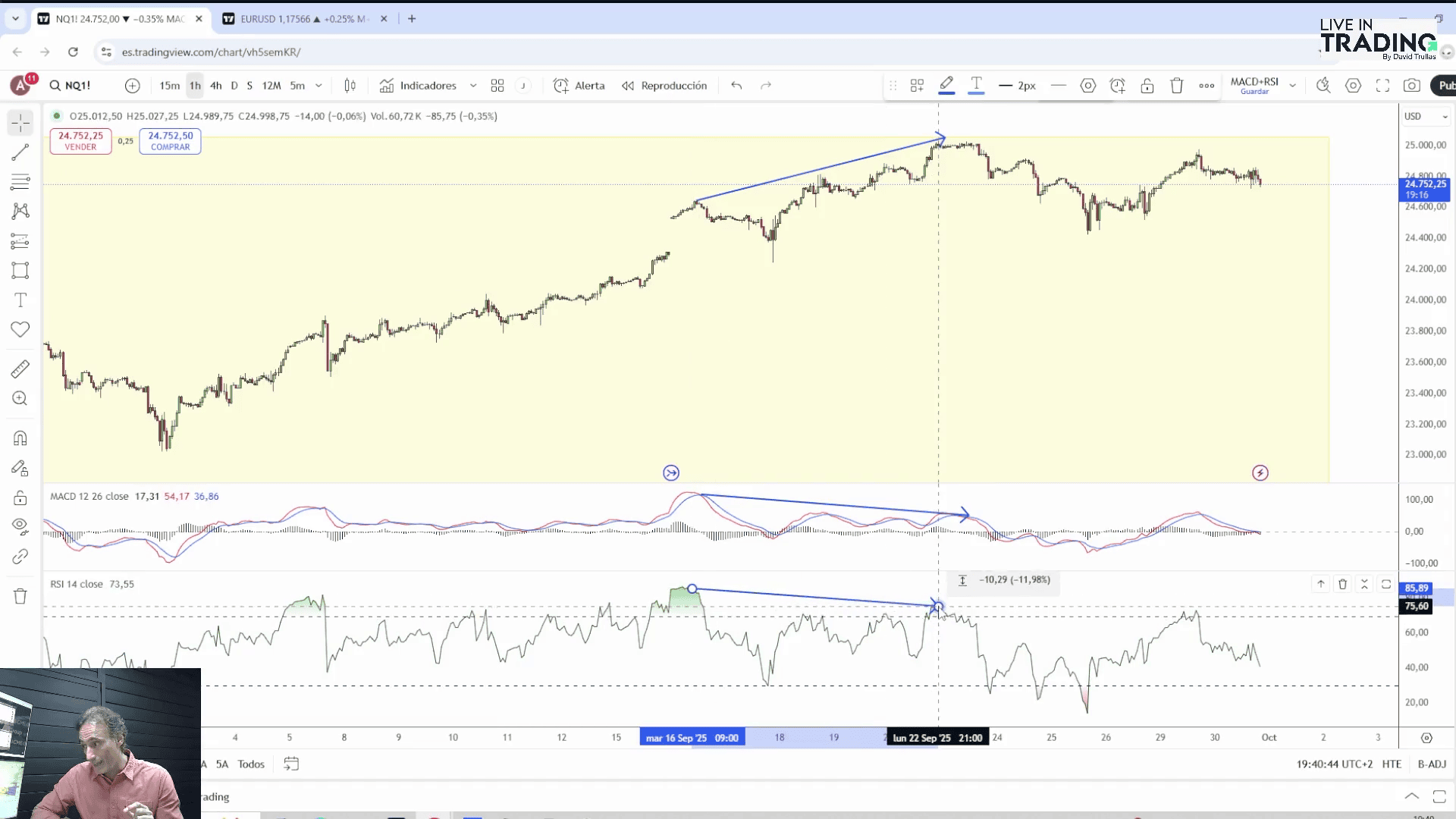The image size is (1456, 819).
Task: Switch to the EURUSD browser tab
Action: [303, 19]
